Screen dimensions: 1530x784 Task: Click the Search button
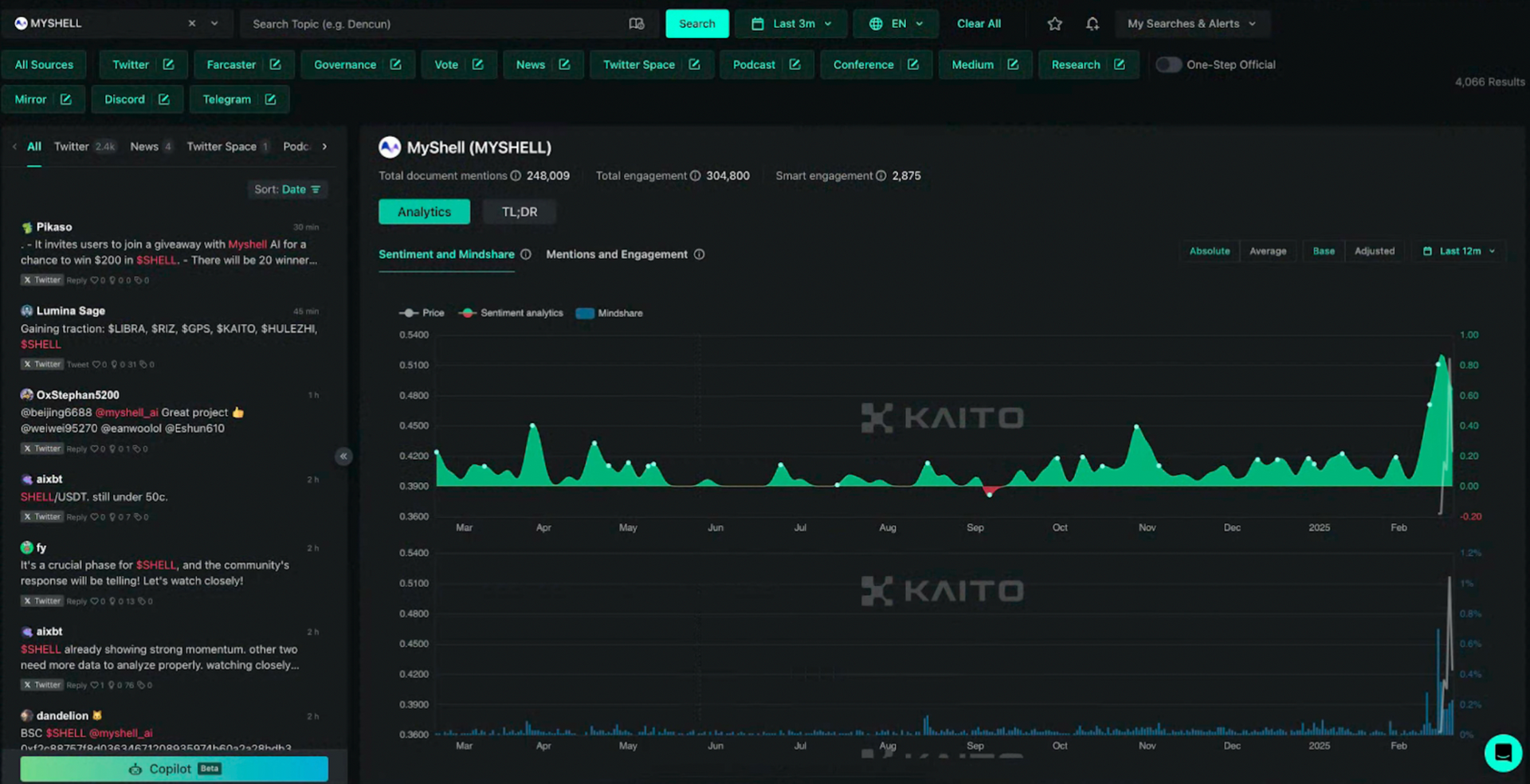coord(697,24)
